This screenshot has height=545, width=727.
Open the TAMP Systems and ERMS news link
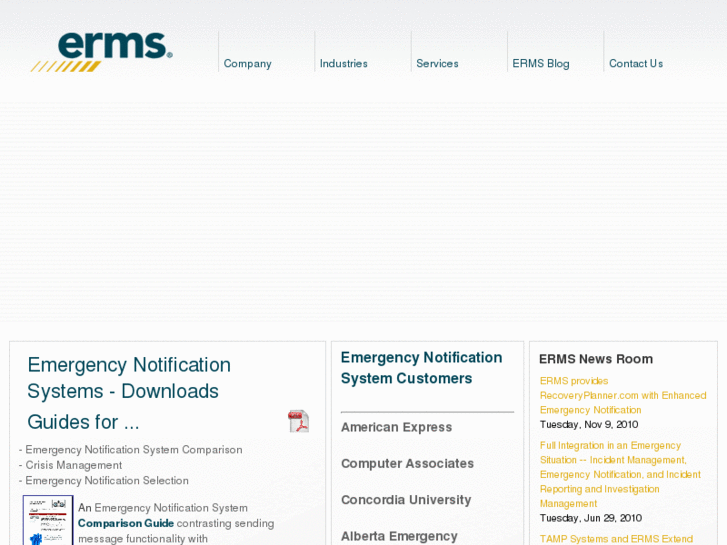click(616, 539)
